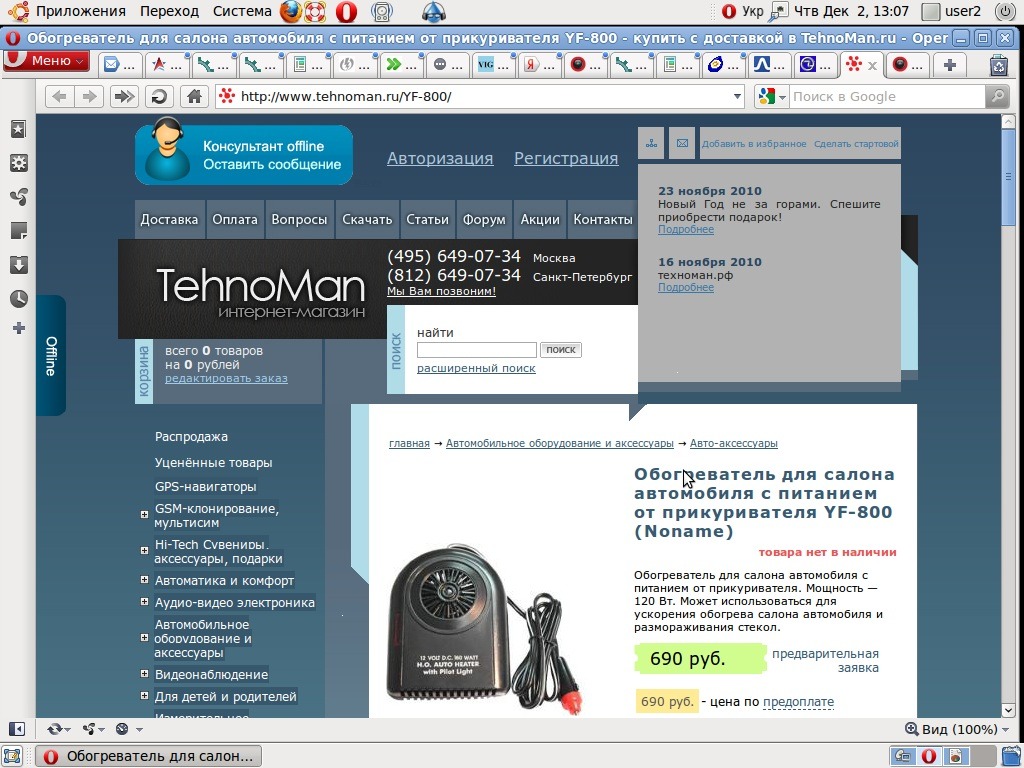Screen dimensions: 1024x768
Task: Expand the Hi-Tech Сувениры category
Action: click(144, 551)
